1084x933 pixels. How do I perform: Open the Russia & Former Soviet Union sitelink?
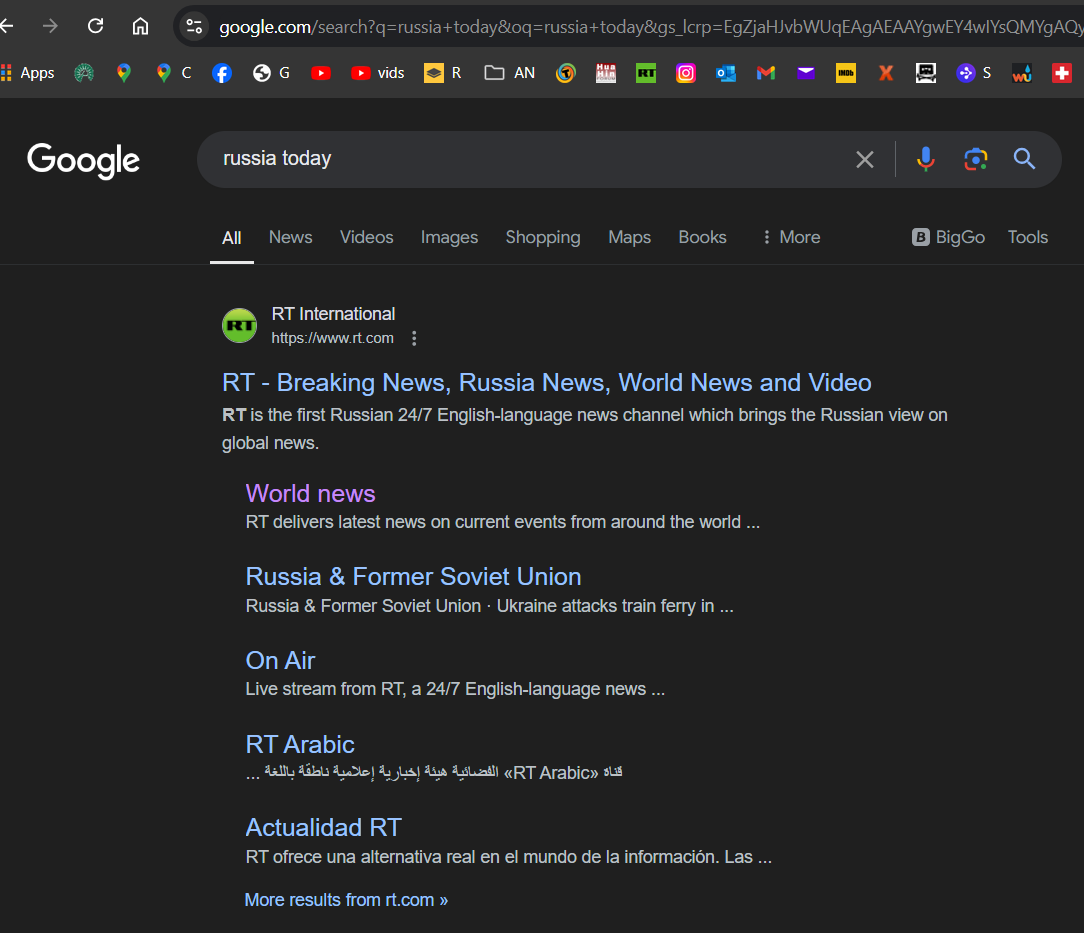(x=413, y=576)
